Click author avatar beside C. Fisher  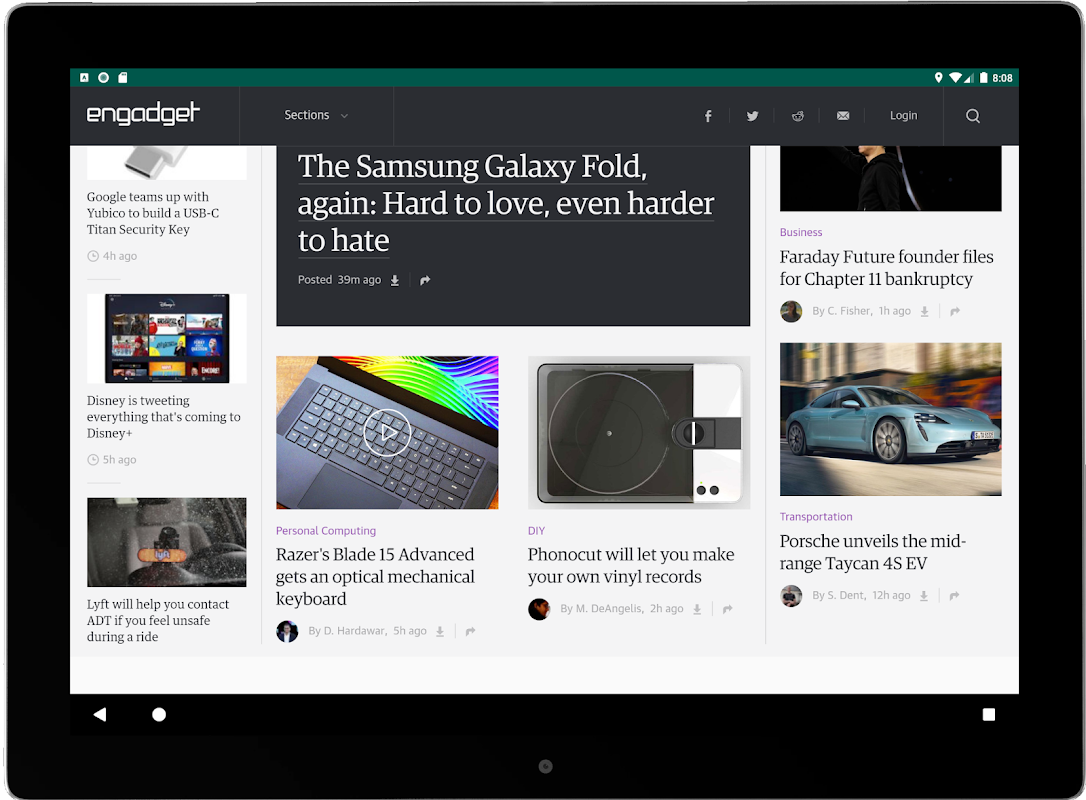791,311
